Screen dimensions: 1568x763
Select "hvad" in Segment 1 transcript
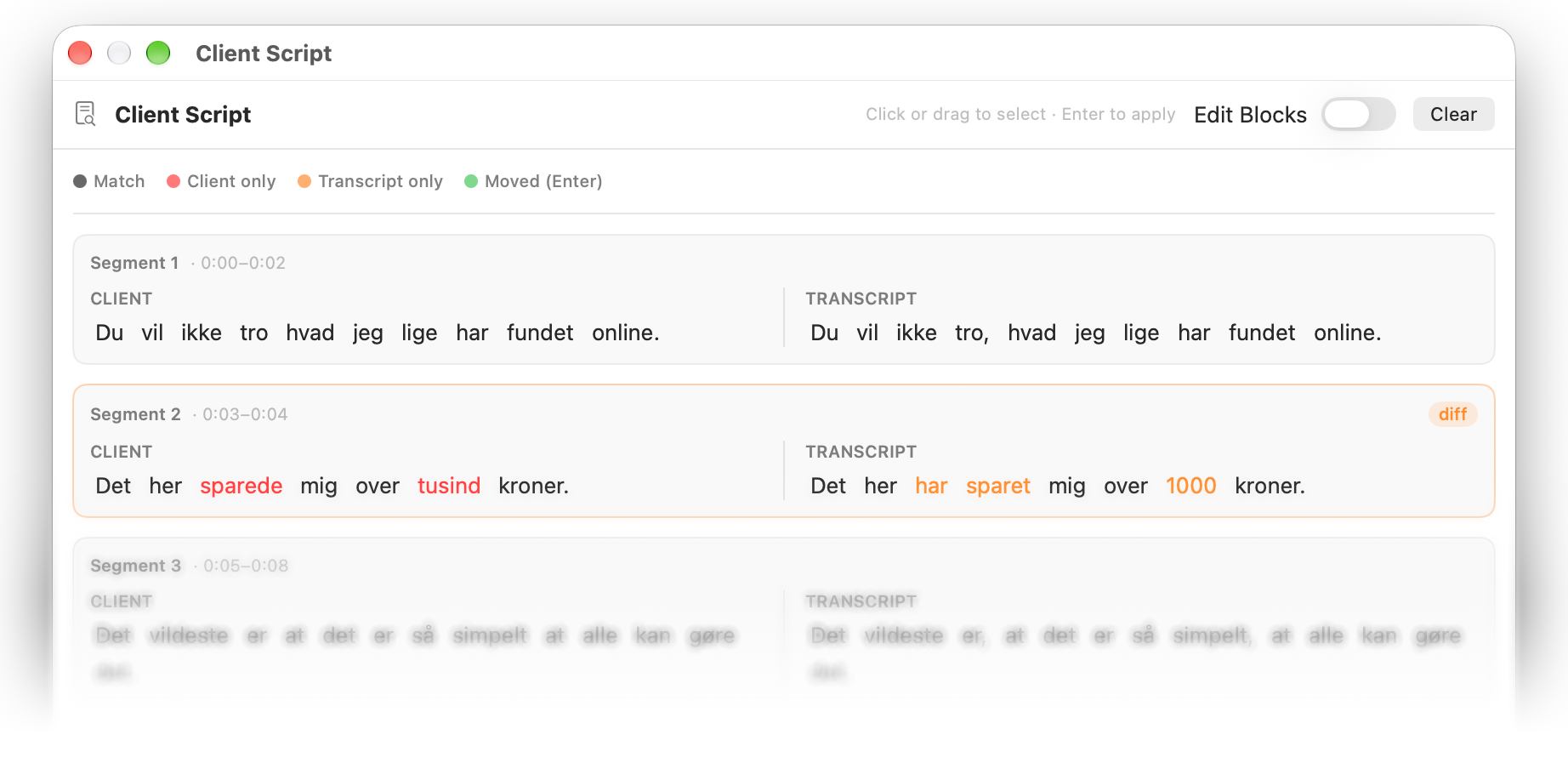pyautogui.click(x=1032, y=333)
